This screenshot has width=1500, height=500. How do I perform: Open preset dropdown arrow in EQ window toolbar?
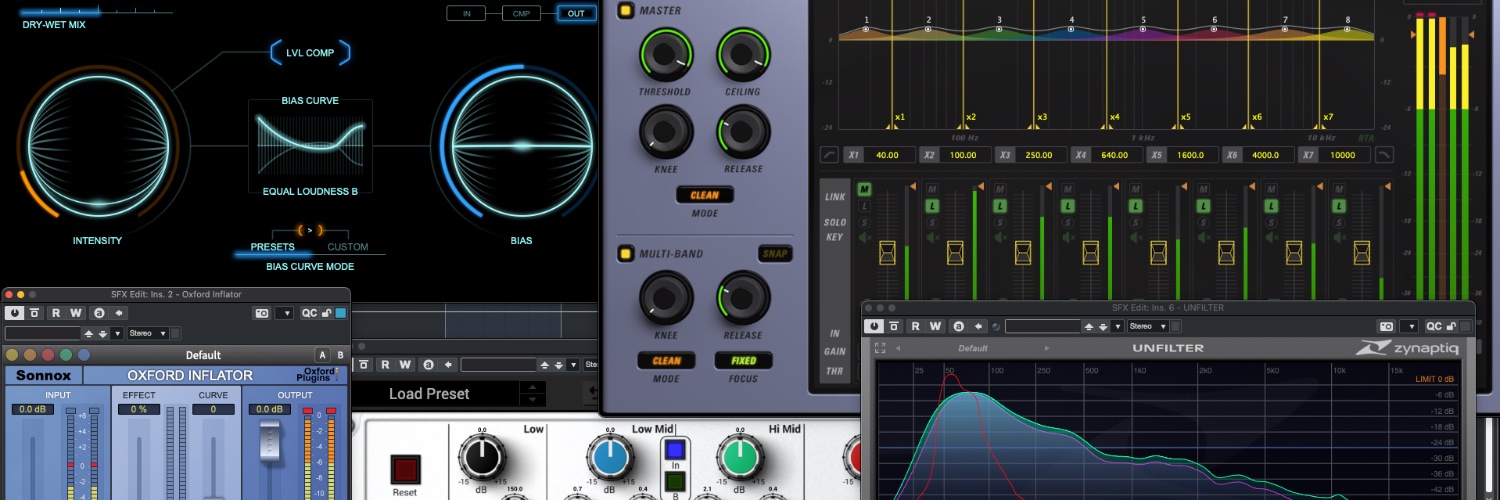tap(573, 365)
